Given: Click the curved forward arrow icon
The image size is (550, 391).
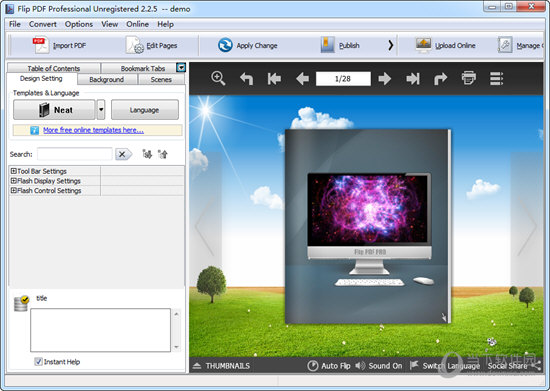Looking at the screenshot, I should point(441,79).
